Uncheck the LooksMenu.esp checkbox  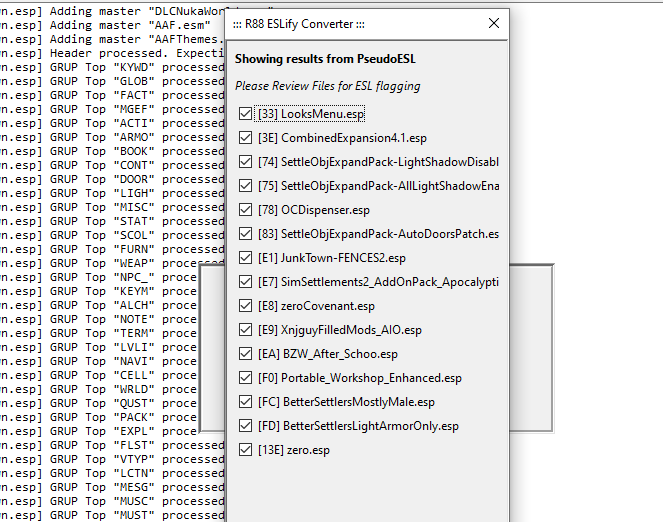coord(246,114)
